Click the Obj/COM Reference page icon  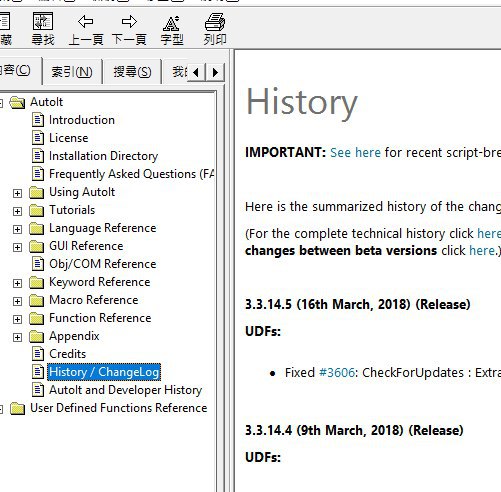coord(38,264)
